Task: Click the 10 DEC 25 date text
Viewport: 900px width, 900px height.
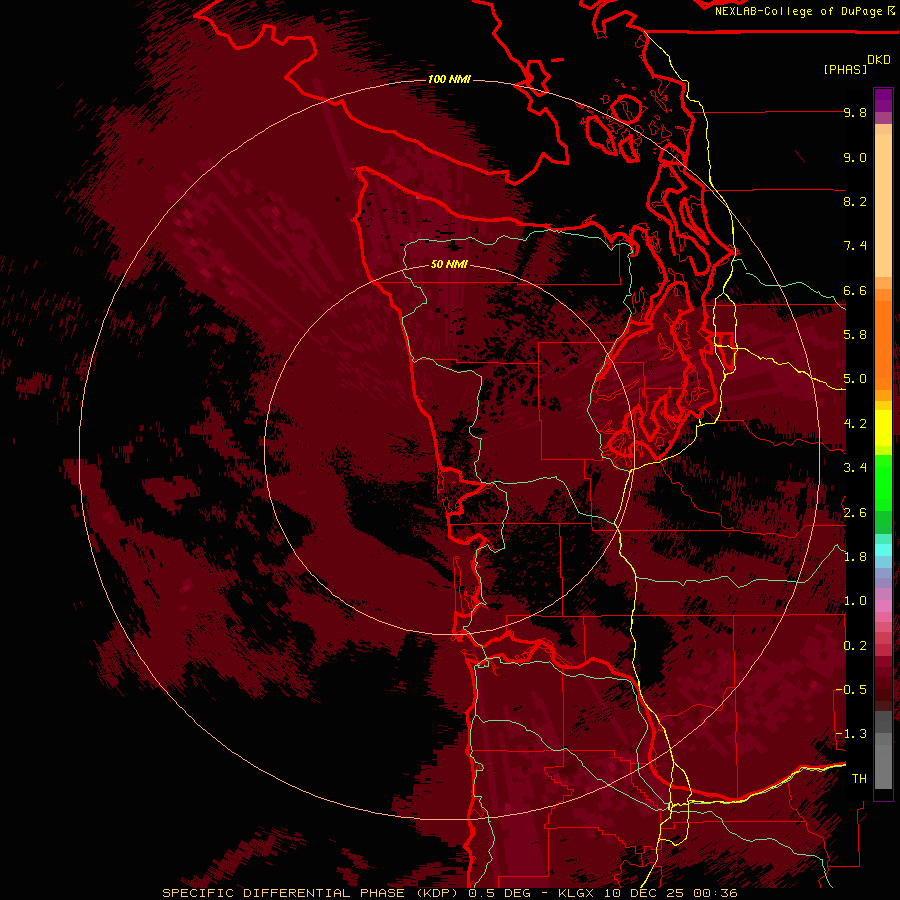Action: click(x=643, y=893)
